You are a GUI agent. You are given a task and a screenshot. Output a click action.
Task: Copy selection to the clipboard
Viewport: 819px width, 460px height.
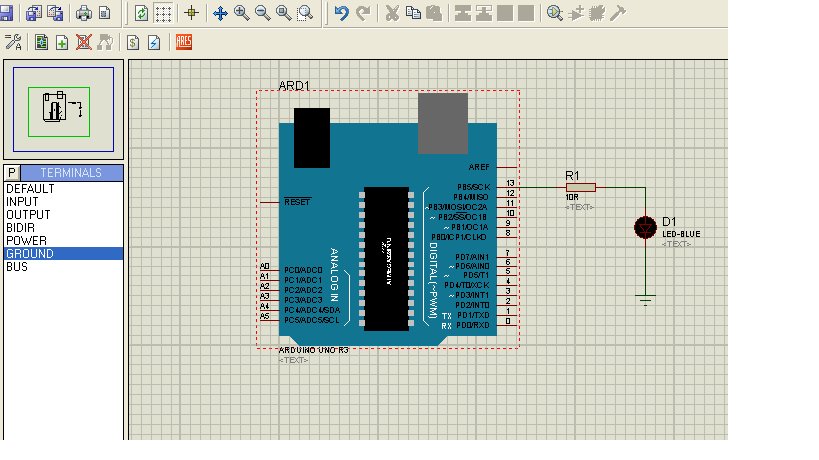413,13
